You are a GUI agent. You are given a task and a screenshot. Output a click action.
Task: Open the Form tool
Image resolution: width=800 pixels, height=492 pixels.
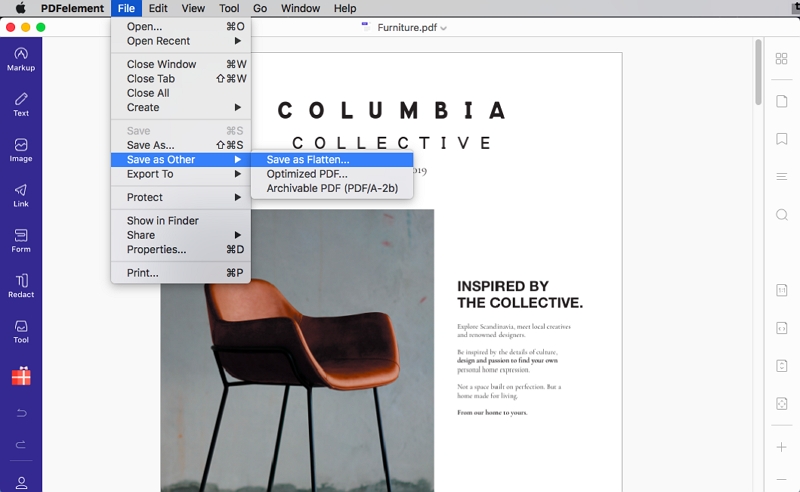click(x=21, y=241)
